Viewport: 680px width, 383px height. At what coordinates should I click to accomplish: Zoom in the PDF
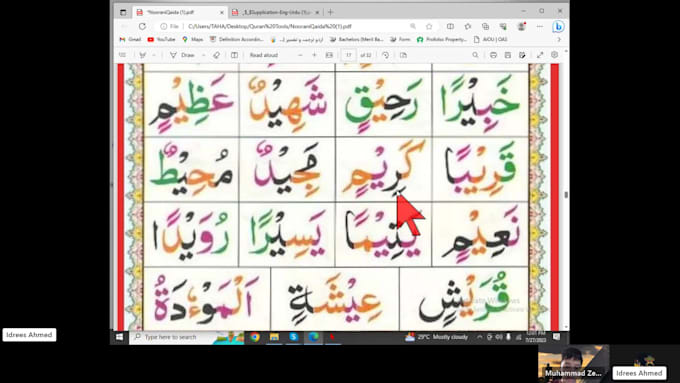tap(314, 55)
